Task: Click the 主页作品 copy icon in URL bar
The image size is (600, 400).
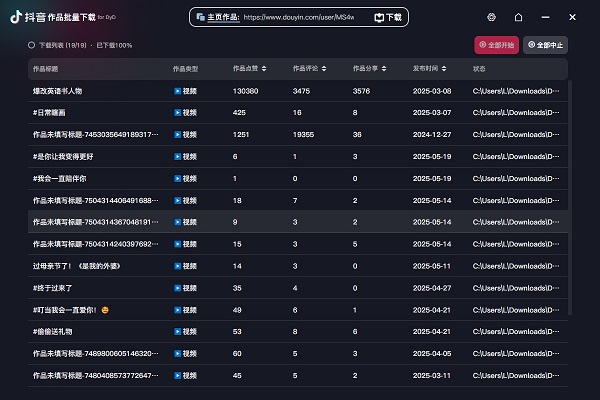Action: [x=201, y=17]
